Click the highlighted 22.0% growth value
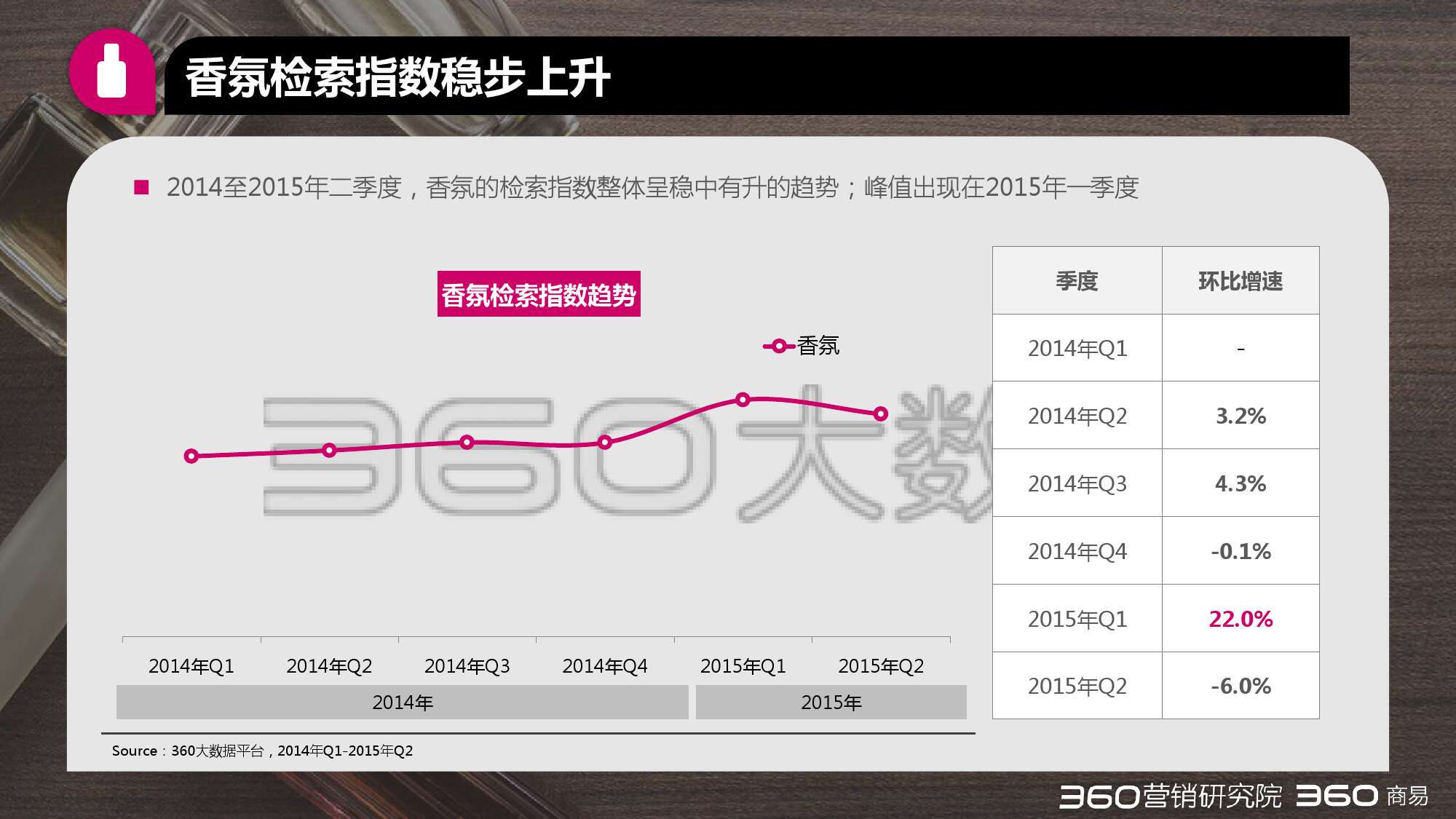Screen dimensions: 1456x819 tap(1241, 619)
